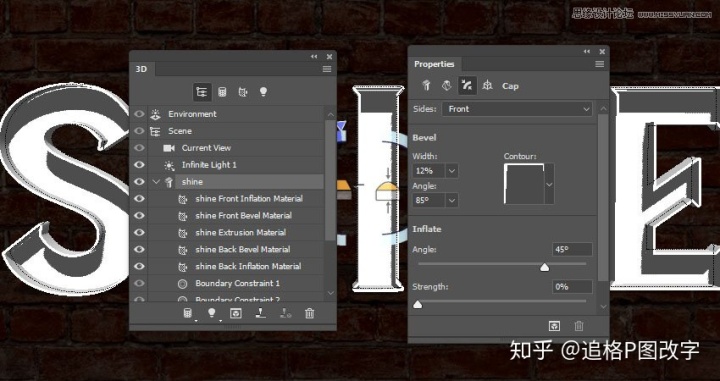Viewport: 720px width, 381px height.
Task: Select shine Front Bevel Material row
Action: tap(236, 216)
